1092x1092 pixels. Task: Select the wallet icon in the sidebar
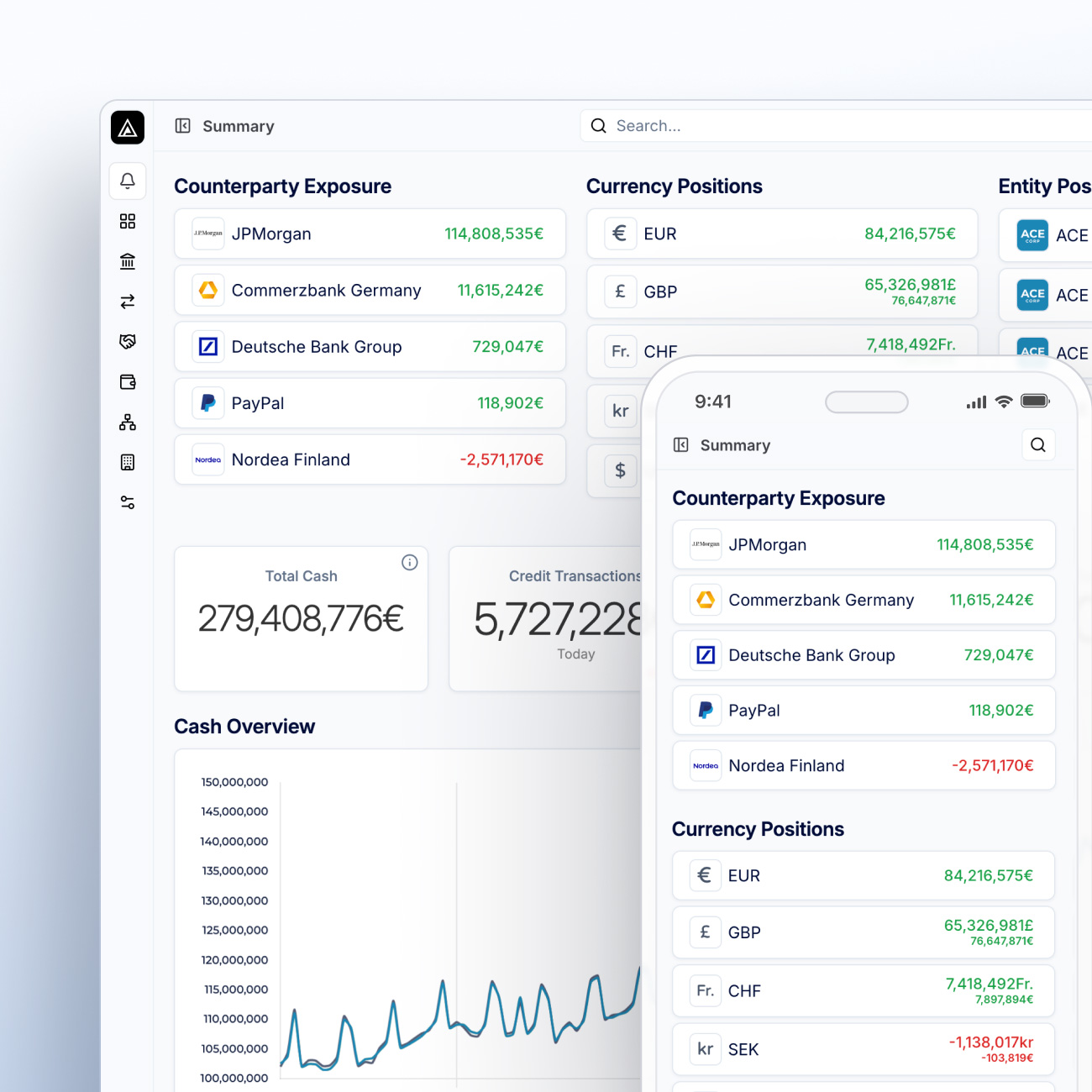tap(128, 382)
